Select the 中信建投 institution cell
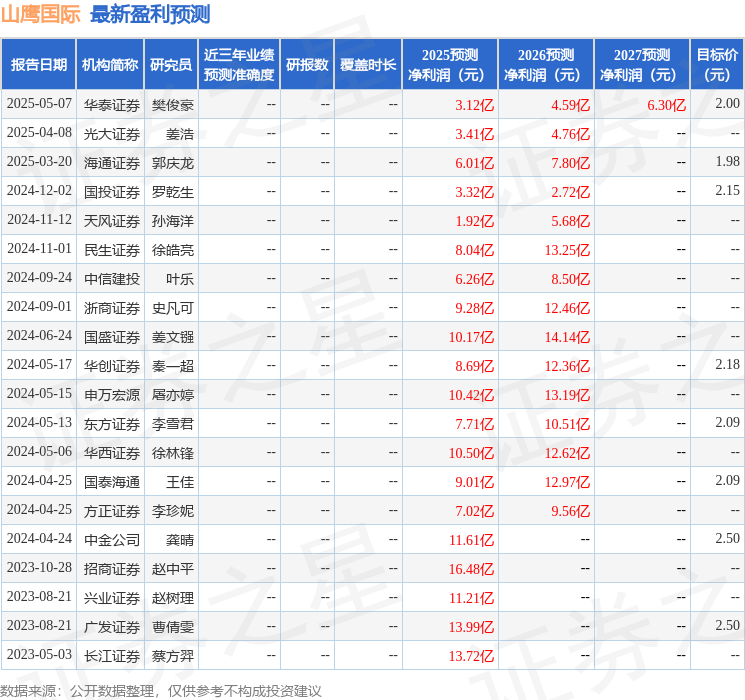 [x=112, y=279]
